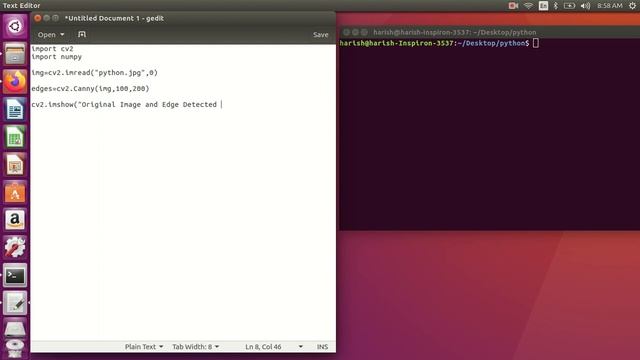Open the disc icon at launcher bottom
The image size is (640, 360).
pyautogui.click(x=15, y=349)
